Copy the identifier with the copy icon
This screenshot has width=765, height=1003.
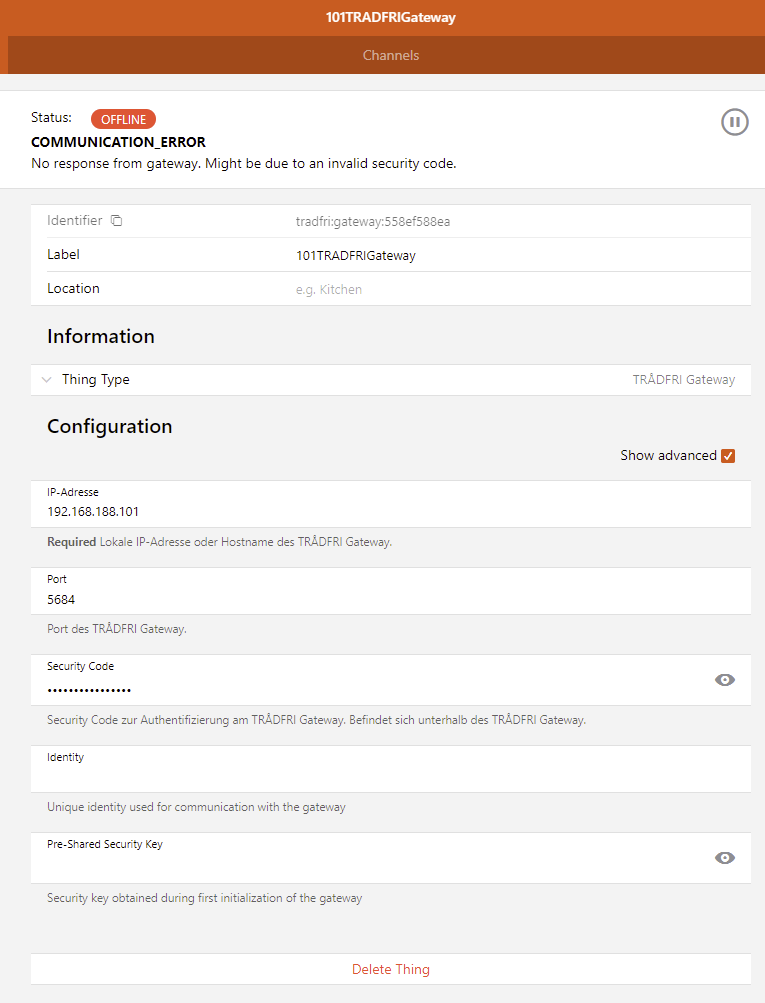(116, 221)
